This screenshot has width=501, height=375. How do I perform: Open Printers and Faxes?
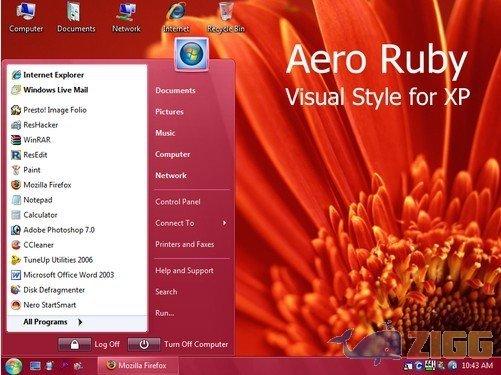click(x=185, y=244)
